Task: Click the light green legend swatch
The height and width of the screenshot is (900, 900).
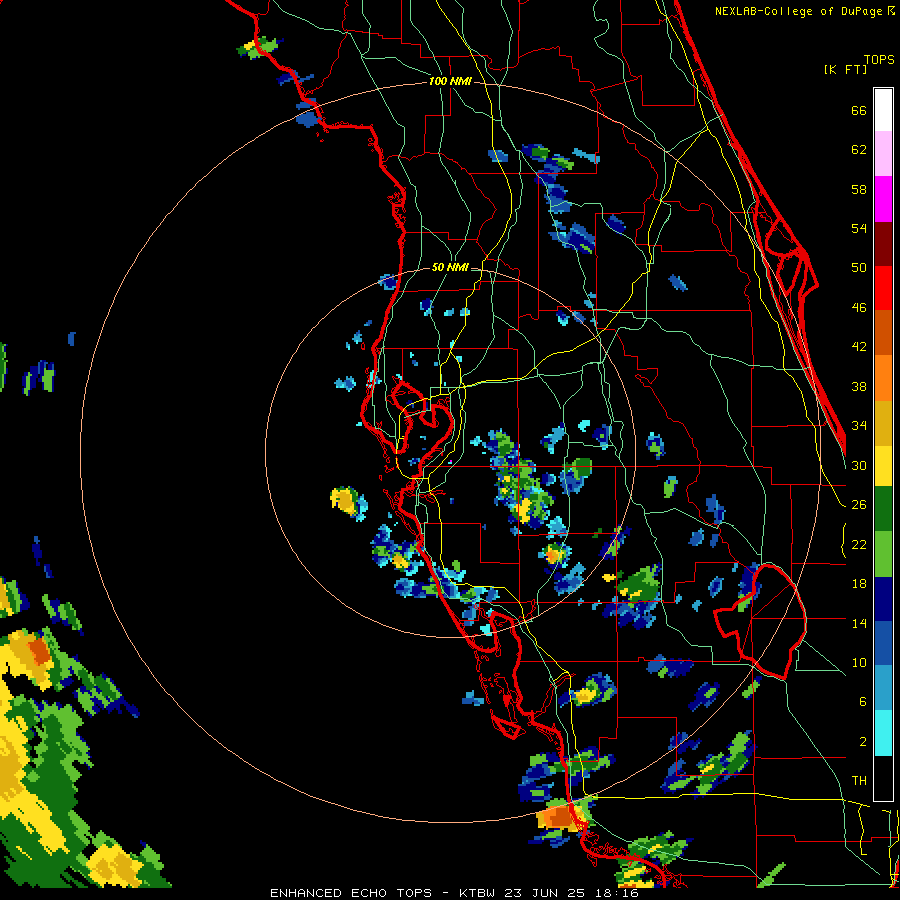Action: (x=883, y=554)
